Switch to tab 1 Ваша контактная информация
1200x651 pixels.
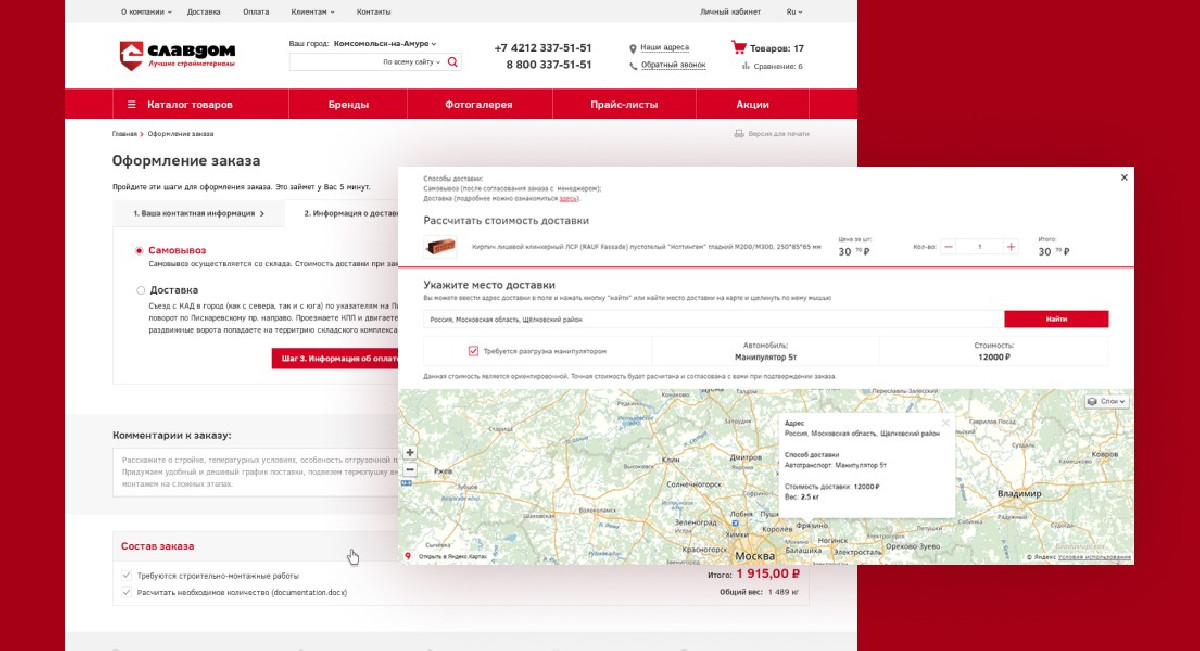198,213
